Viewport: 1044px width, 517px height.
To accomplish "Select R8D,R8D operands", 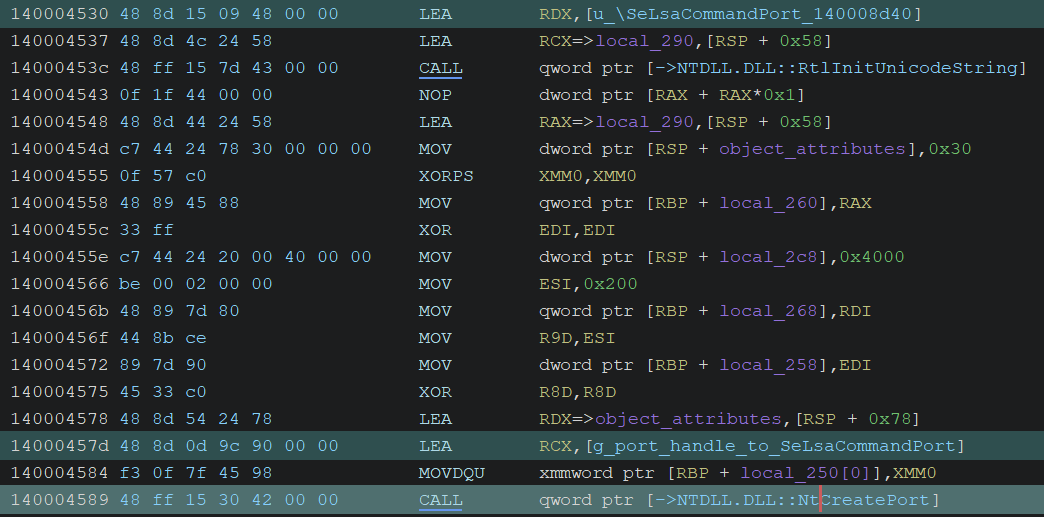I will click(577, 392).
